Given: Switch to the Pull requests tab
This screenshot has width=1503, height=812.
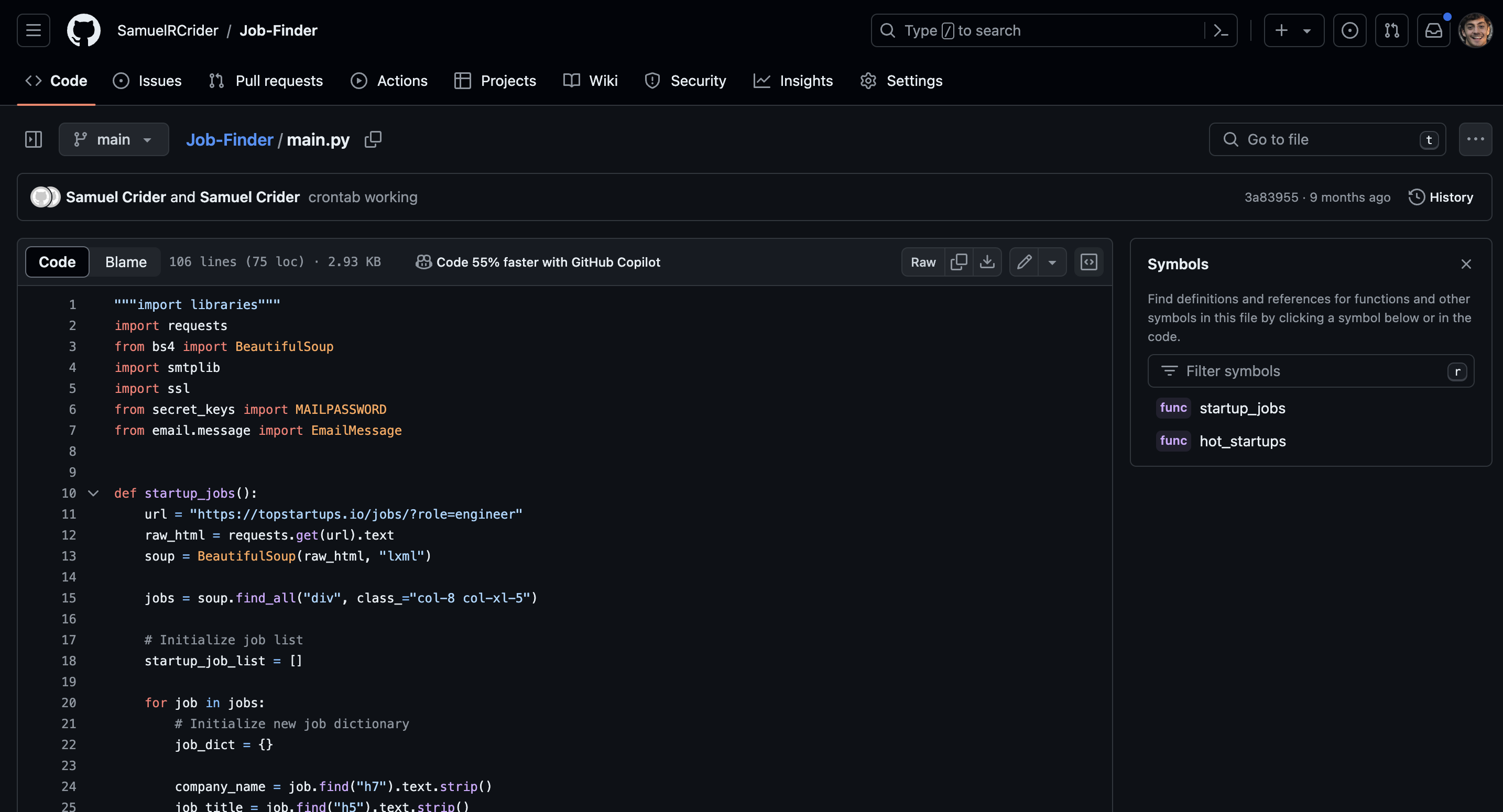Looking at the screenshot, I should 266,81.
